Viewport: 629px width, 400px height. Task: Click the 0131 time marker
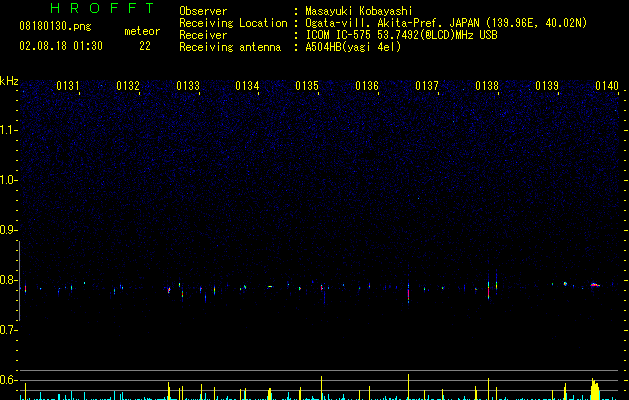68,86
